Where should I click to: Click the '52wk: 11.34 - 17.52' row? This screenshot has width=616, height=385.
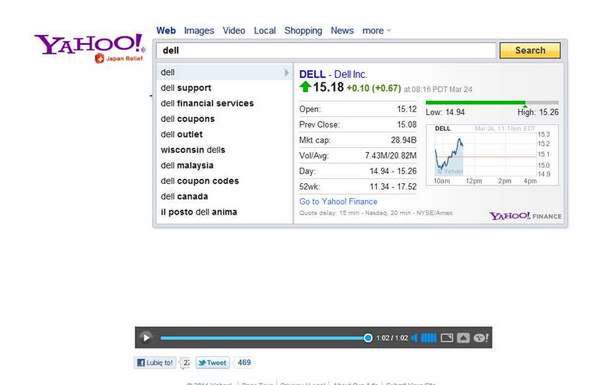(x=358, y=187)
